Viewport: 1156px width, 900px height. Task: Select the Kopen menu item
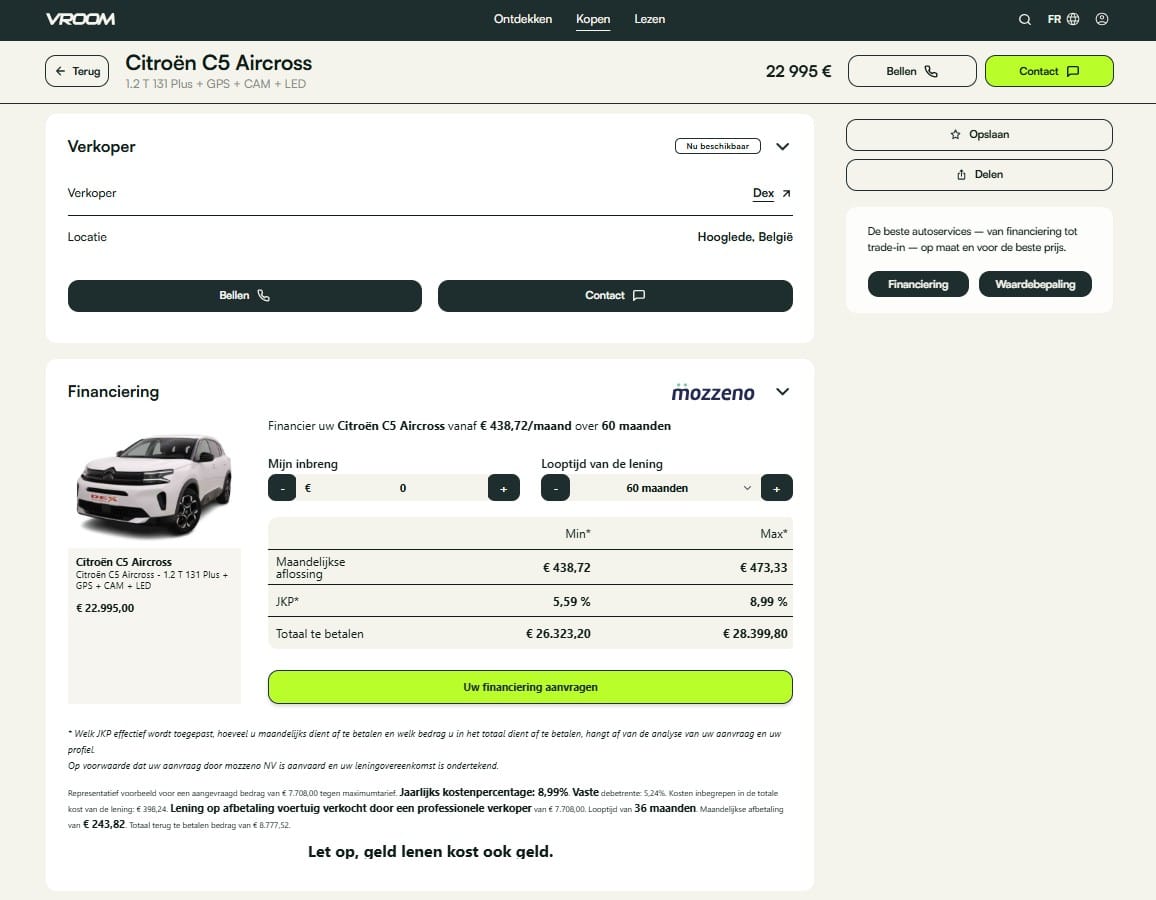coord(593,19)
